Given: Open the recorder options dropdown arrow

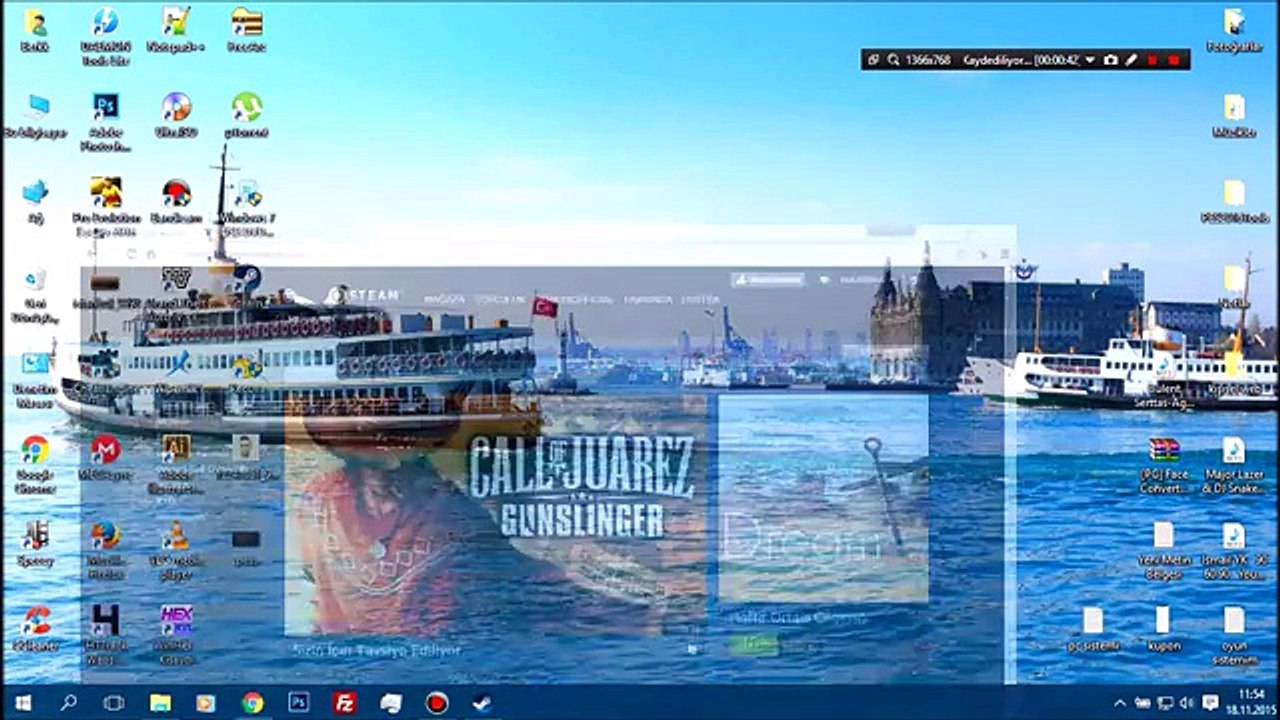Looking at the screenshot, I should [x=1090, y=60].
